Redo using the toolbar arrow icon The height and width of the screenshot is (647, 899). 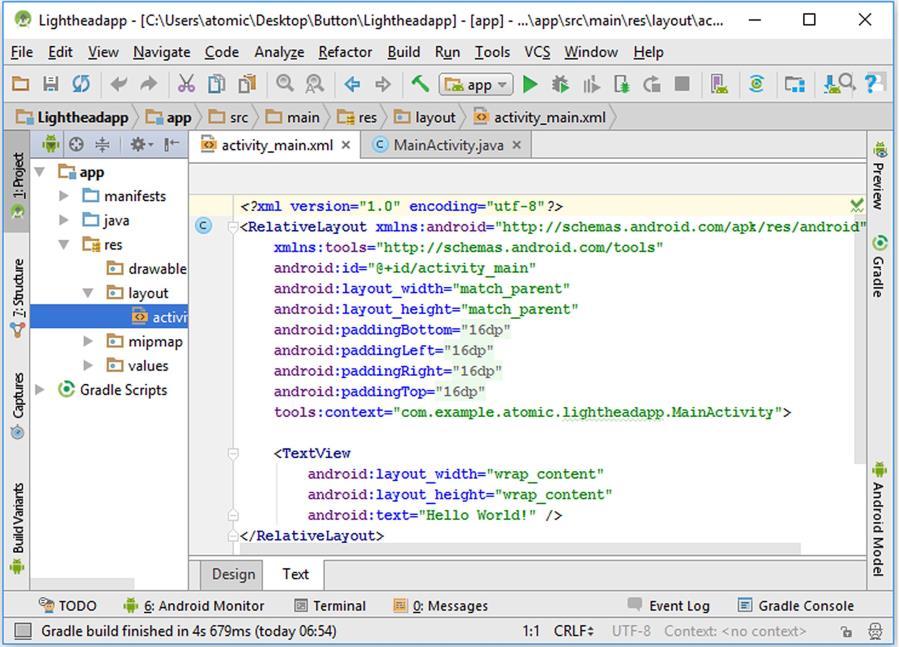click(x=148, y=84)
